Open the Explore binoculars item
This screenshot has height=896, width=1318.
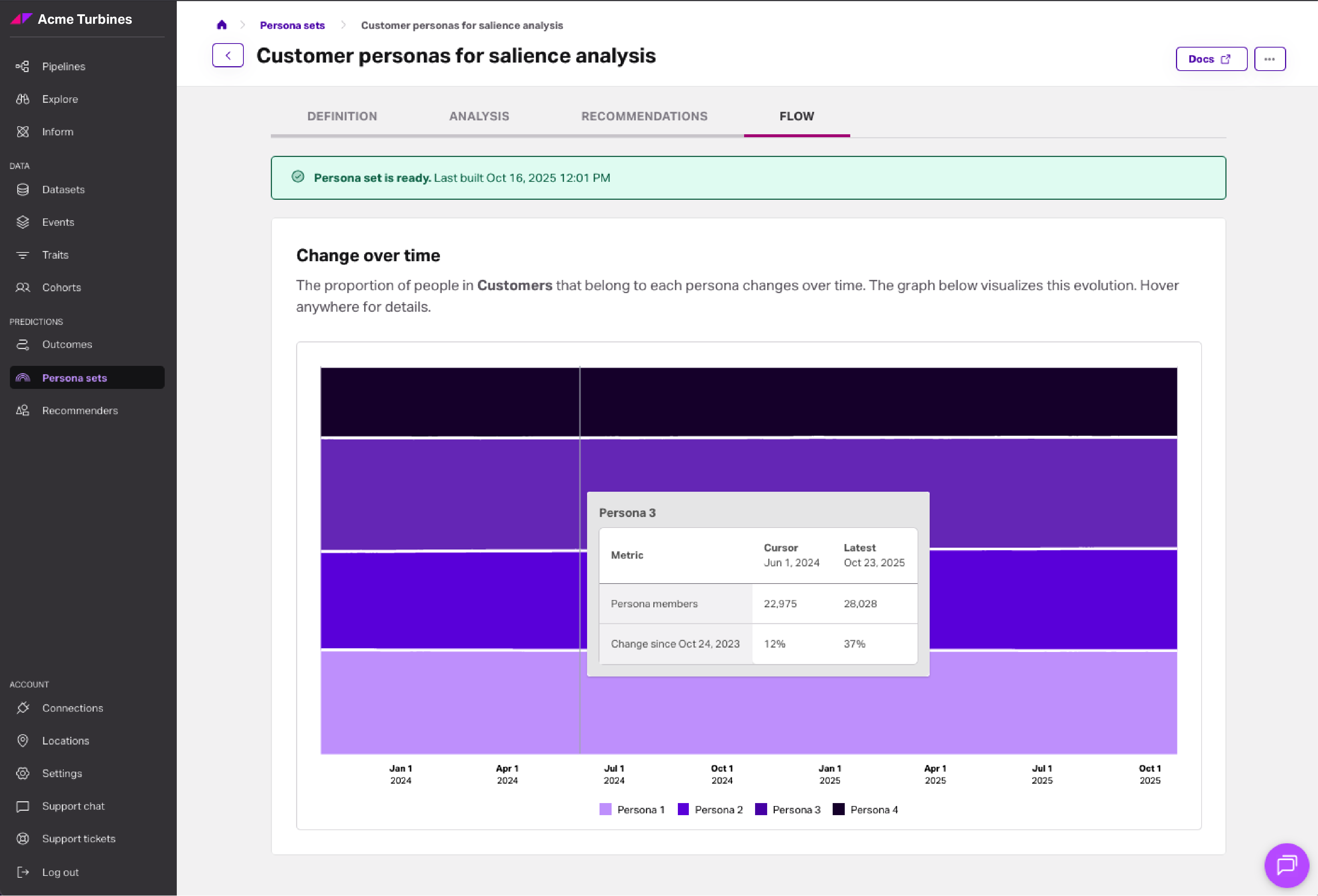[23, 99]
